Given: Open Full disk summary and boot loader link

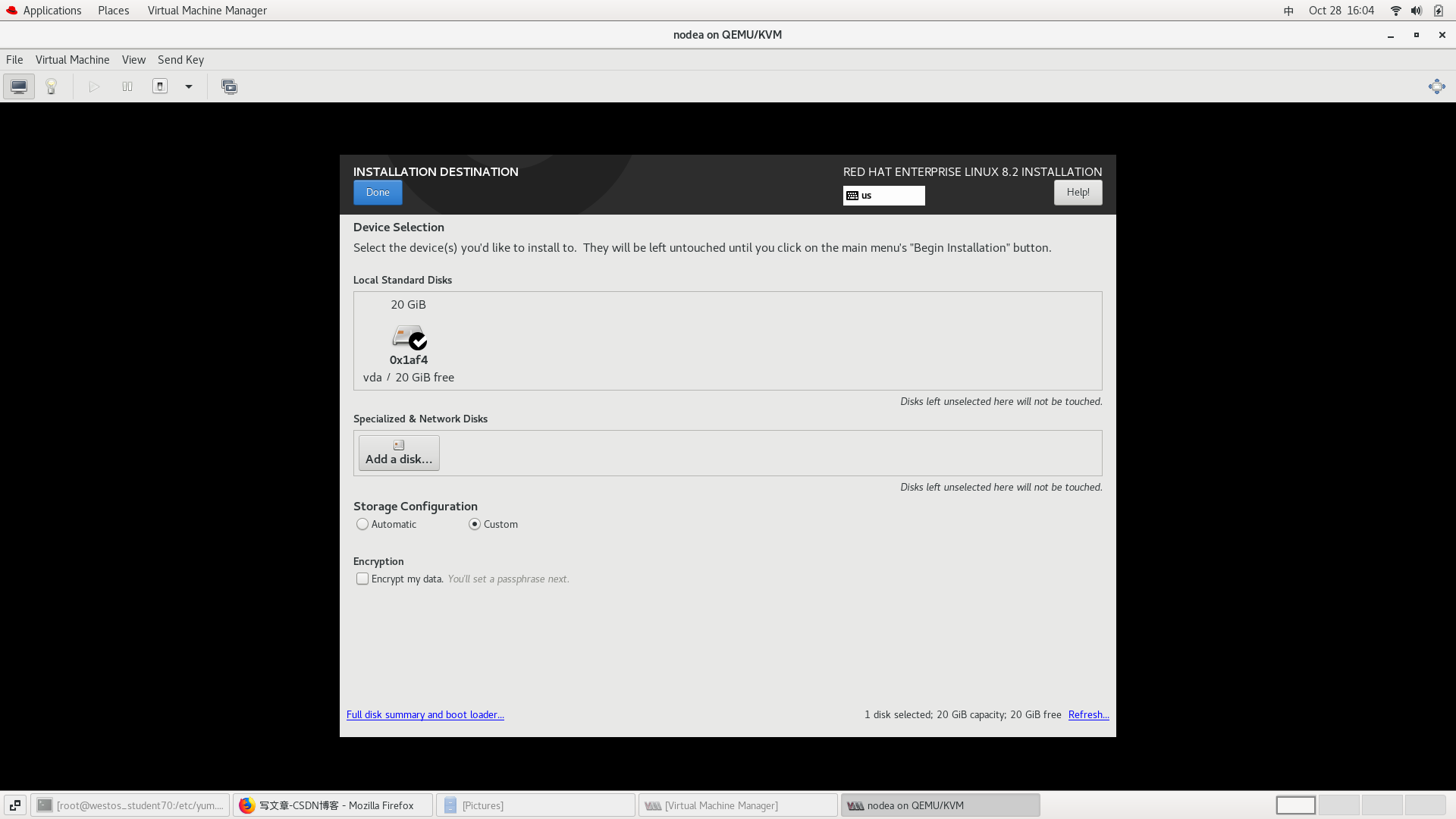Looking at the screenshot, I should pos(425,714).
